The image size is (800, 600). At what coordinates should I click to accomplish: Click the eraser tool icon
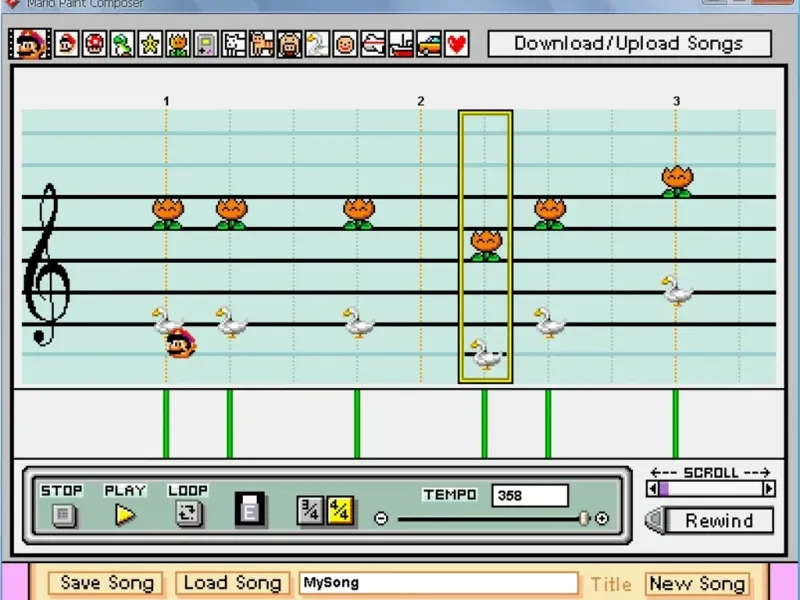click(x=249, y=509)
